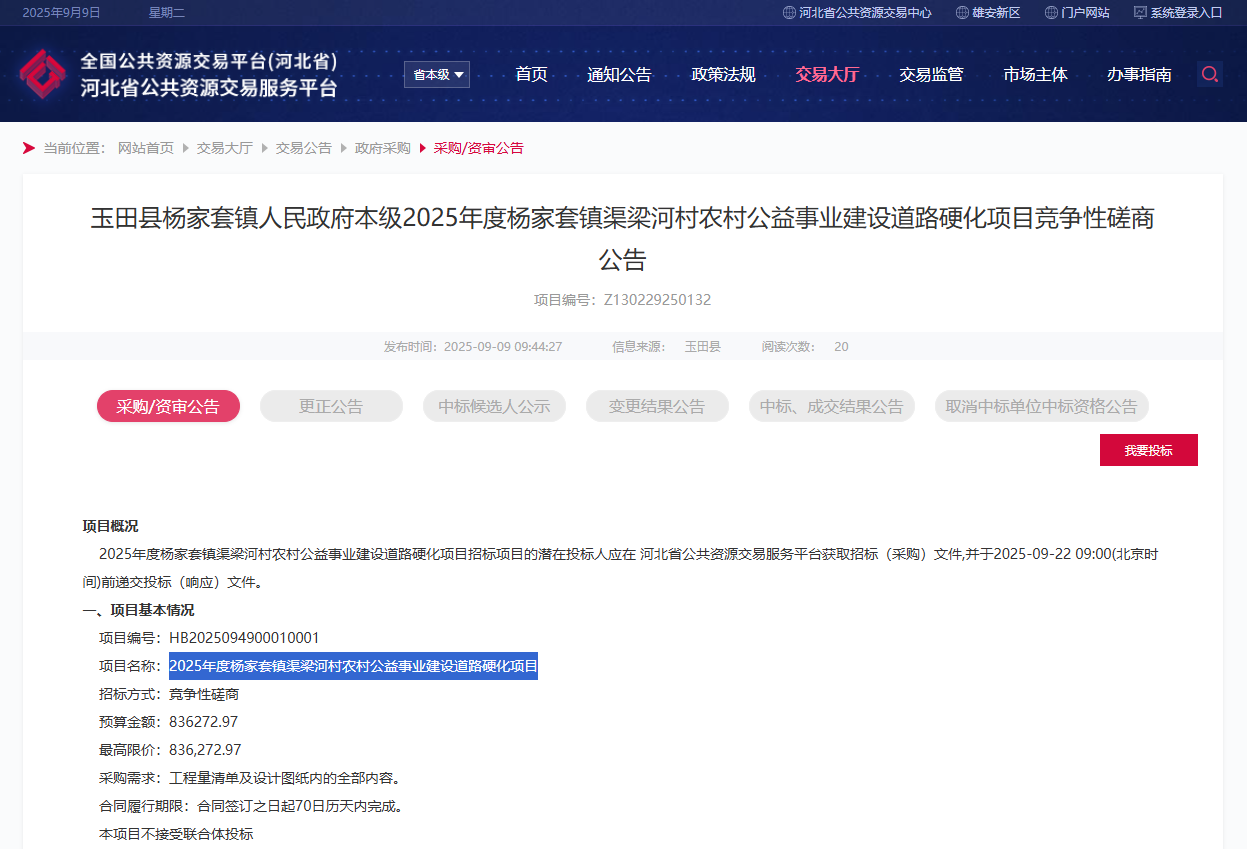The height and width of the screenshot is (849, 1247).
Task: Click the 交易大厅 breadcrumb link
Action: [224, 148]
